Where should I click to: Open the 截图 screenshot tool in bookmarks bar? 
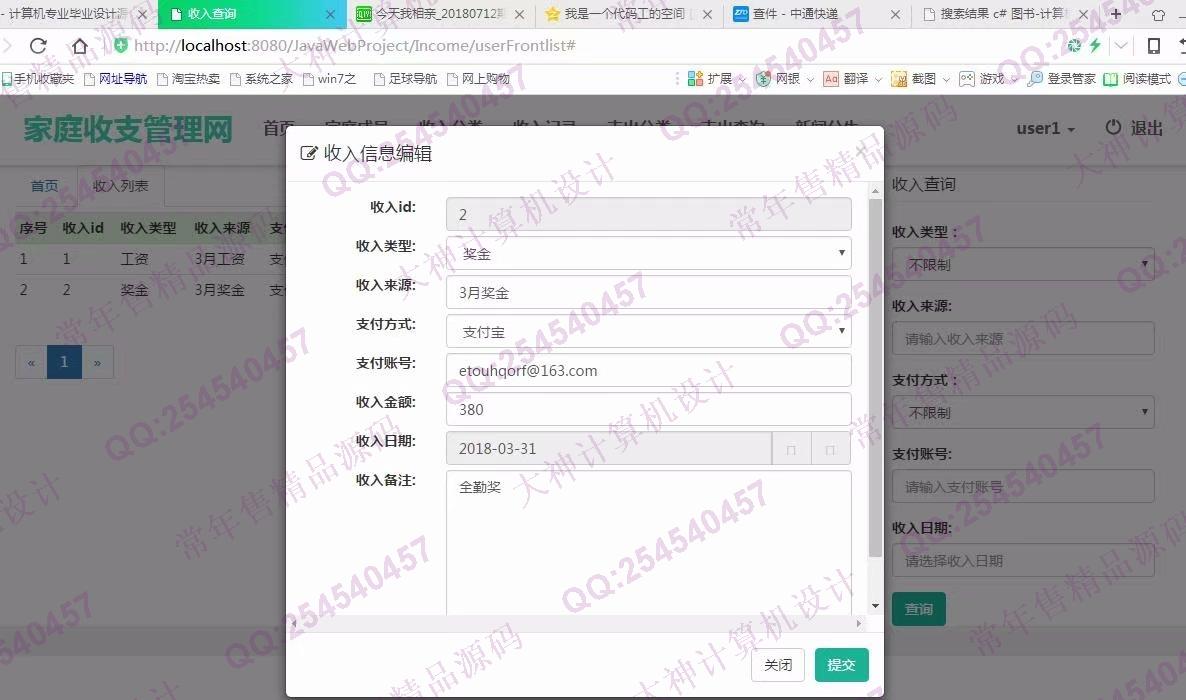(x=916, y=78)
